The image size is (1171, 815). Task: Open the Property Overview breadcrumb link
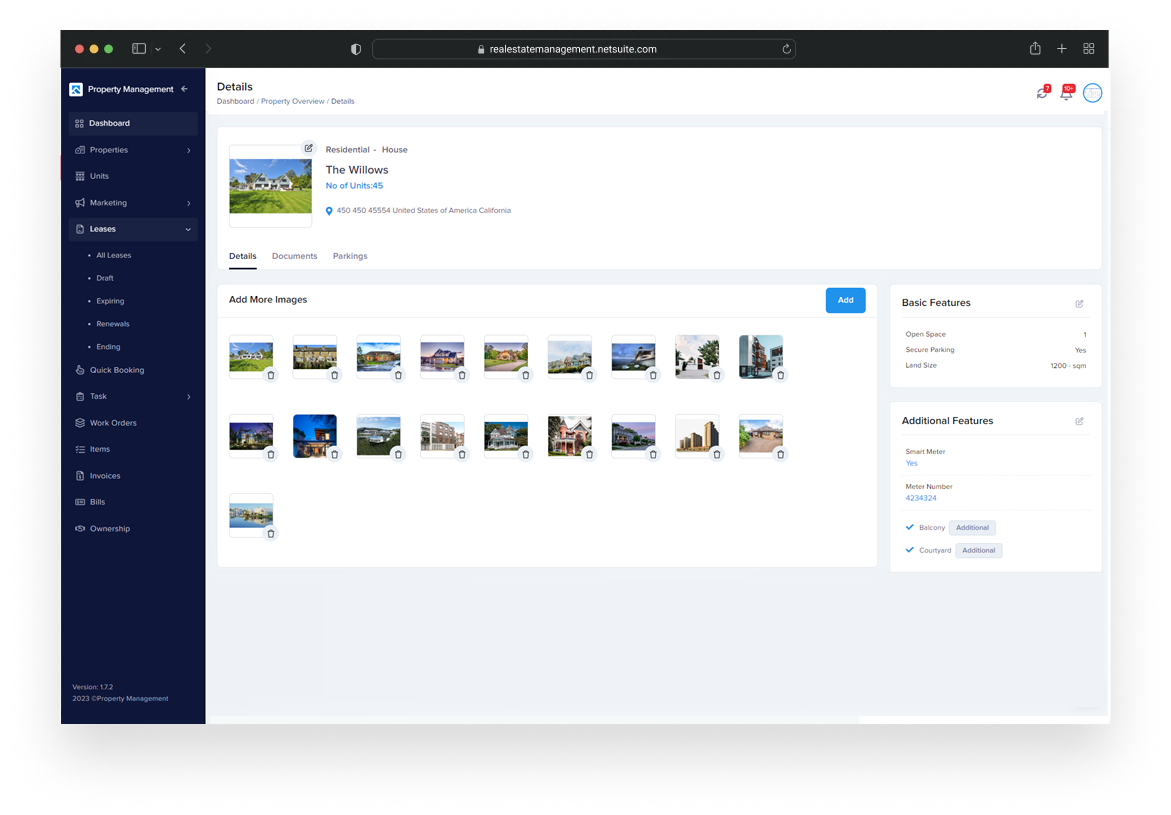click(x=293, y=102)
